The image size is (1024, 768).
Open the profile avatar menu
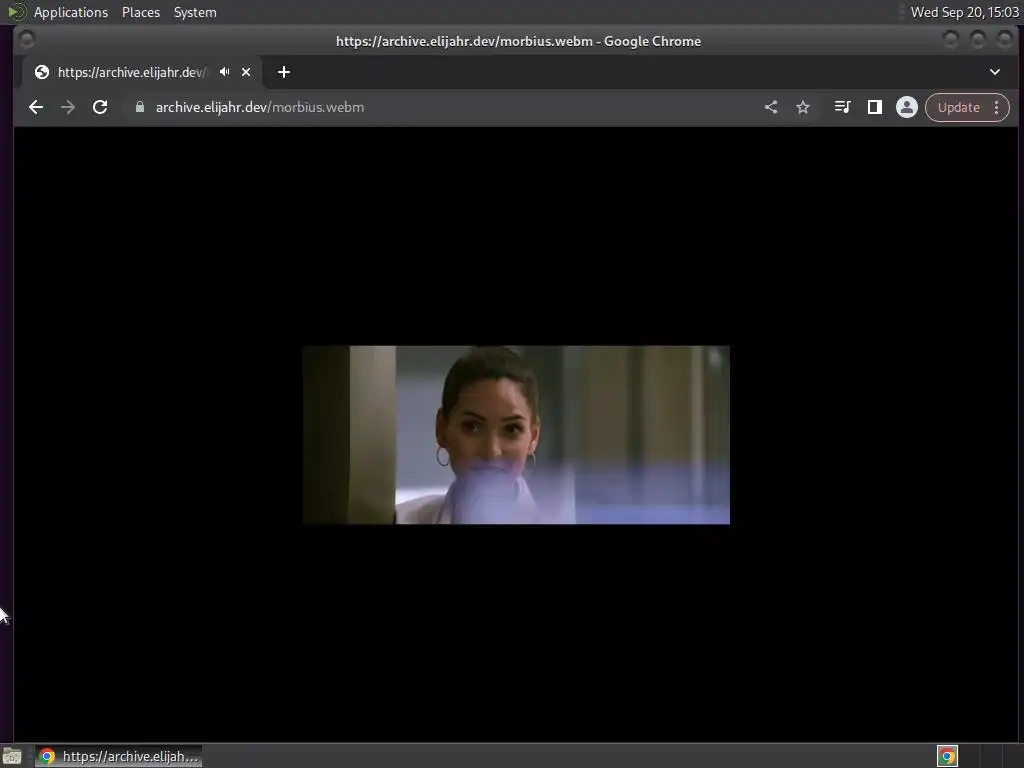[x=906, y=107]
